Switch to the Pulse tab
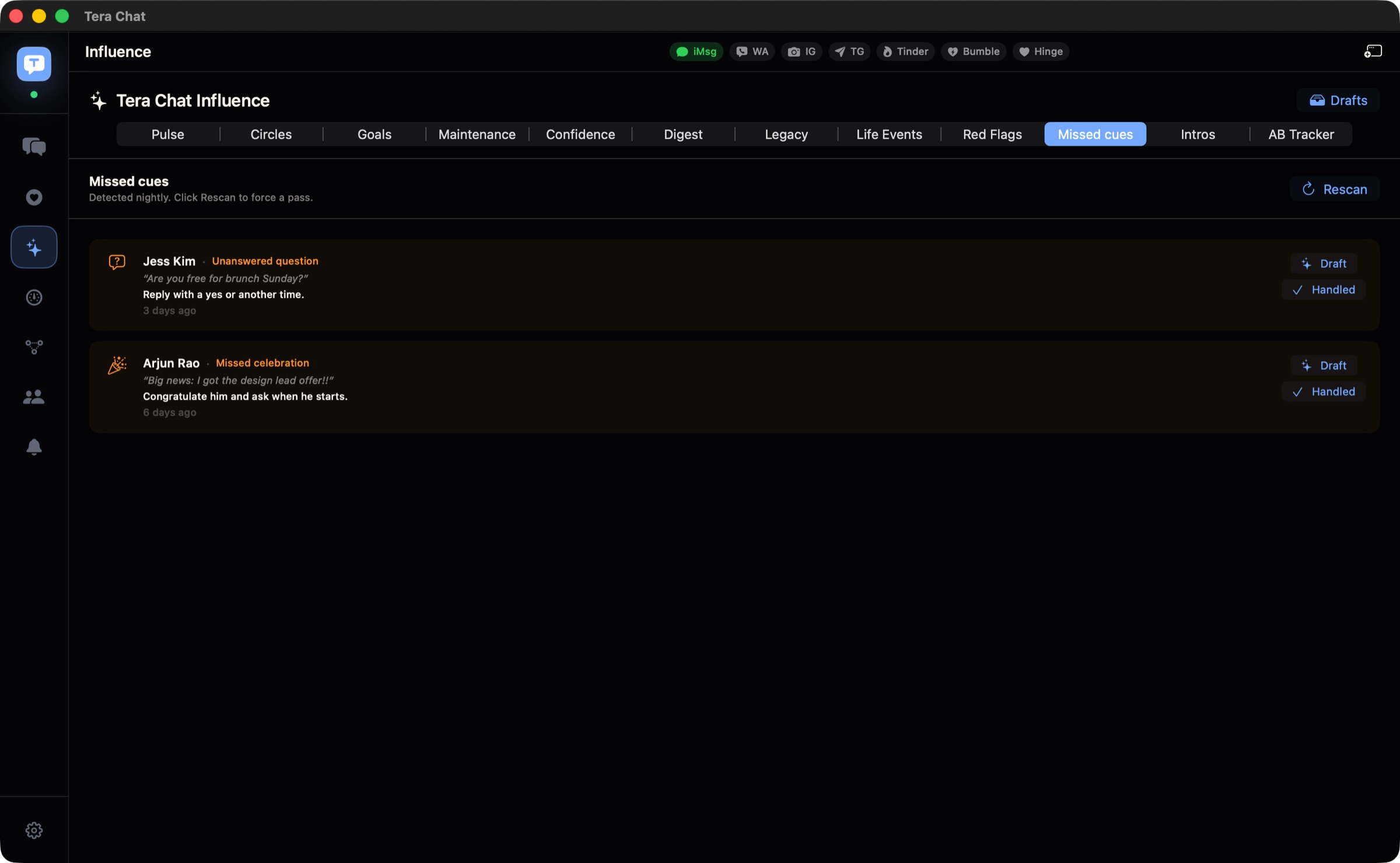Viewport: 1400px width, 863px height. click(168, 134)
